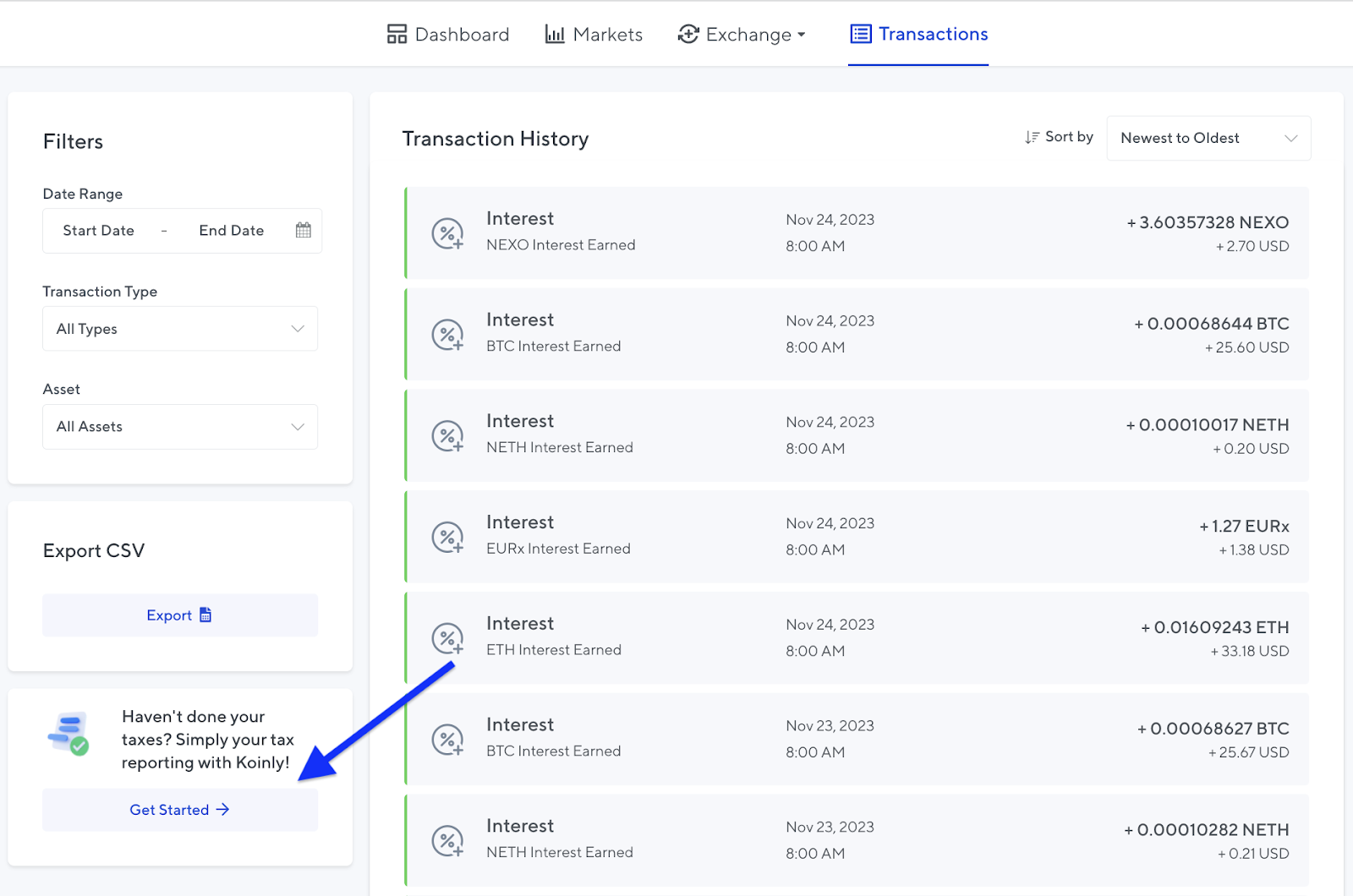The image size is (1353, 896).
Task: Click the Dashboard grid icon
Action: pyautogui.click(x=397, y=34)
